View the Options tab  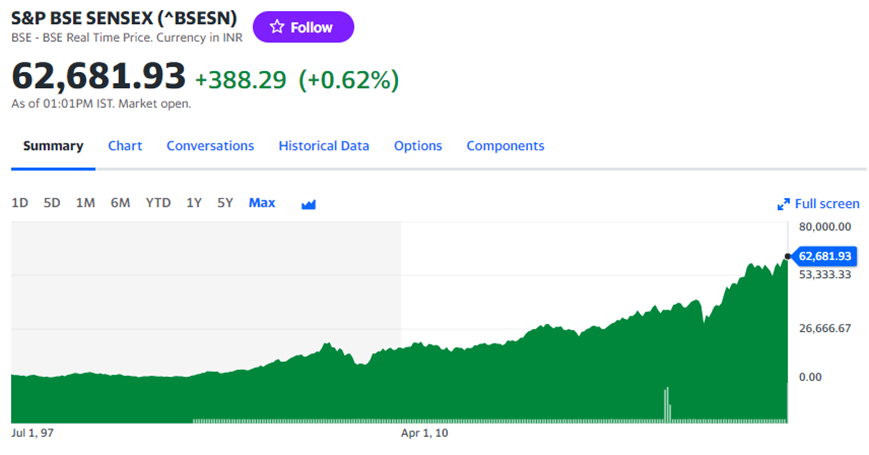pos(418,146)
